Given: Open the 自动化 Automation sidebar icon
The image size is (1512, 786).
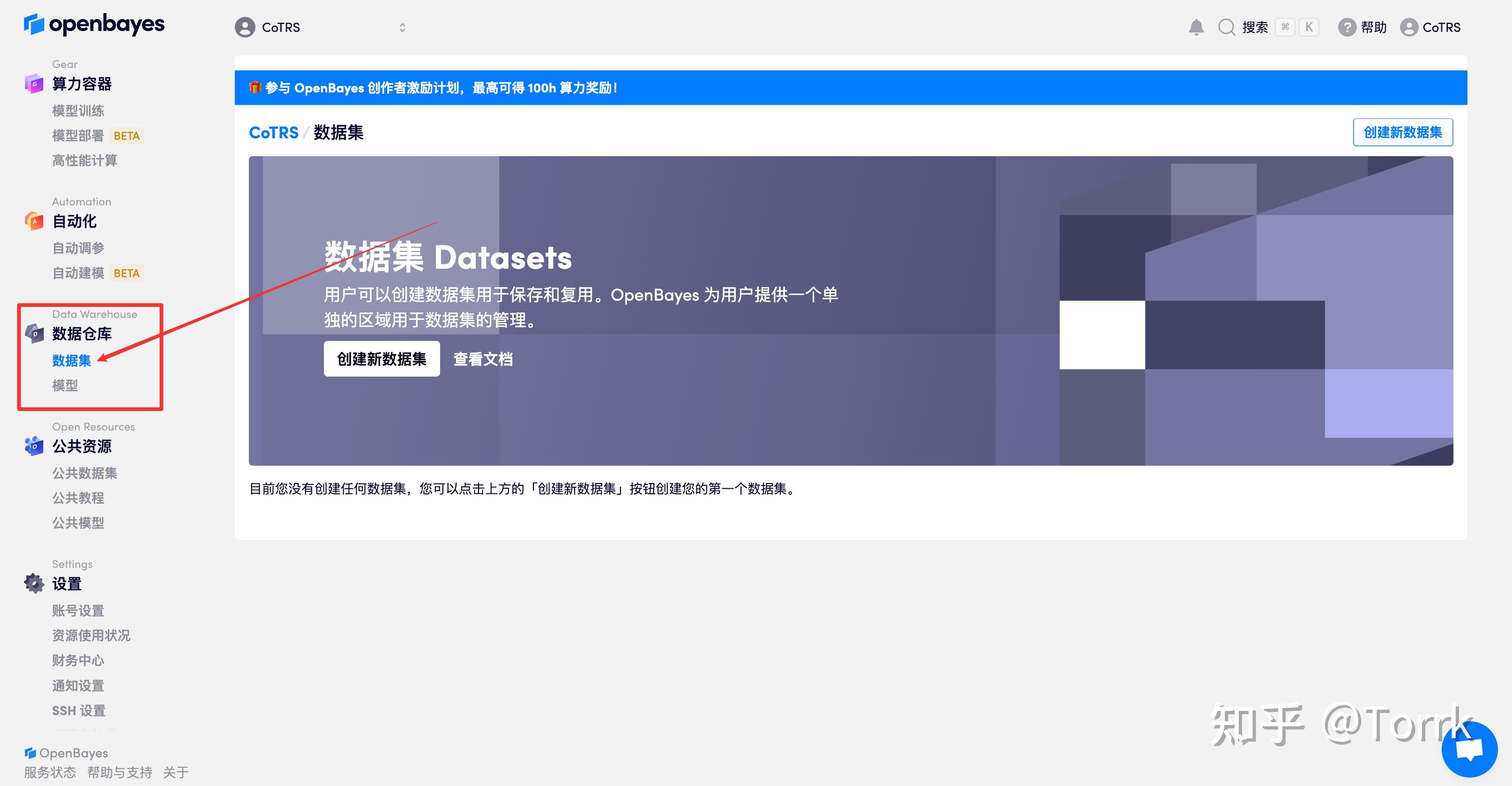Looking at the screenshot, I should coord(33,221).
